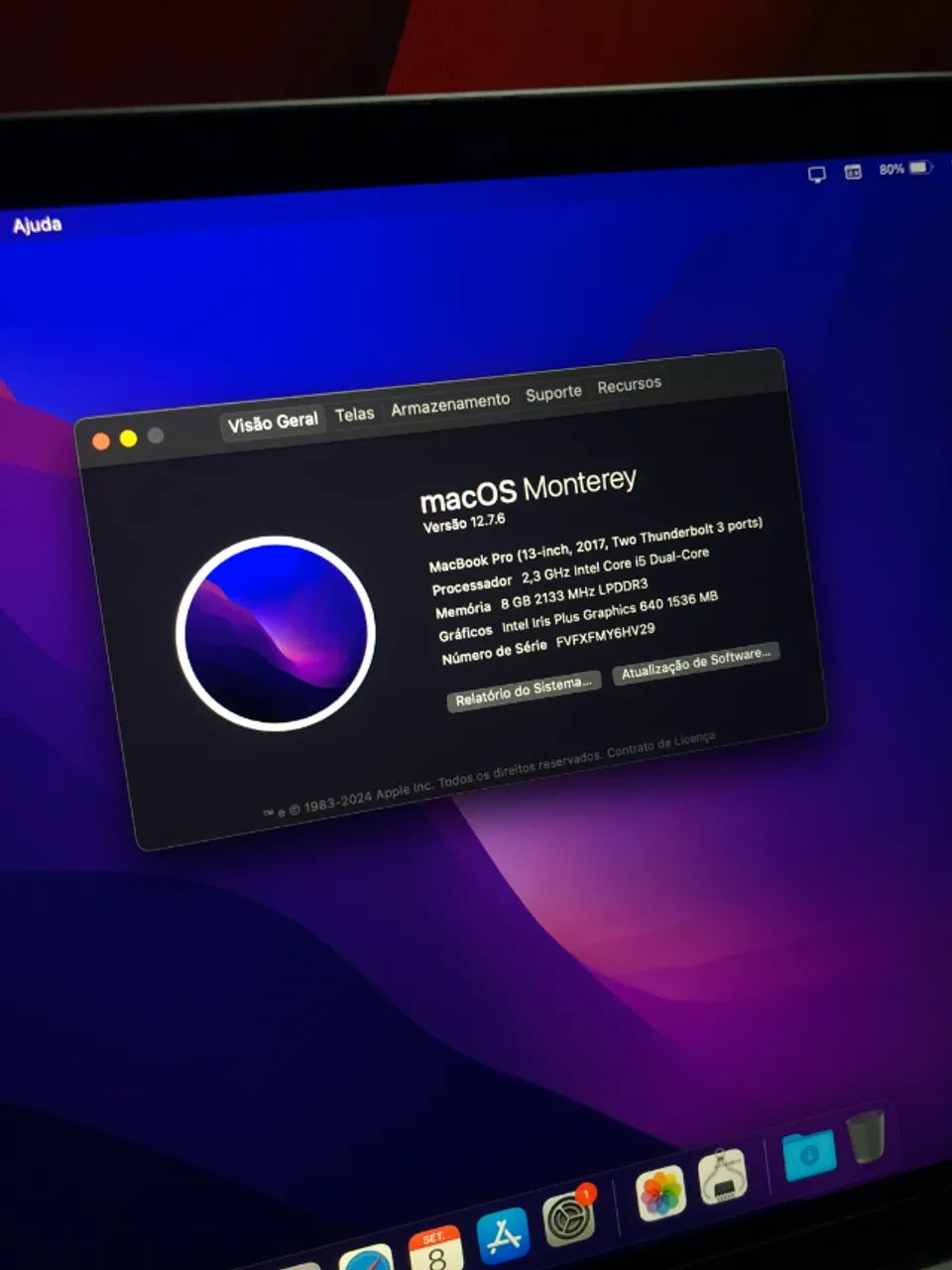Open the Ajuda menu in the menu bar
The height and width of the screenshot is (1270, 952).
(38, 225)
